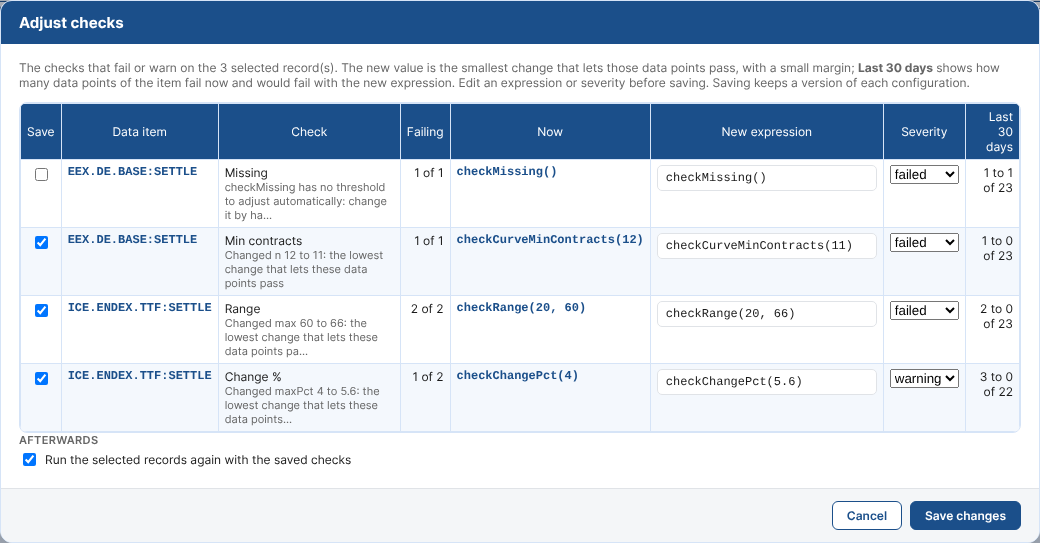Click the Cancel button
The width and height of the screenshot is (1040, 543).
(866, 515)
